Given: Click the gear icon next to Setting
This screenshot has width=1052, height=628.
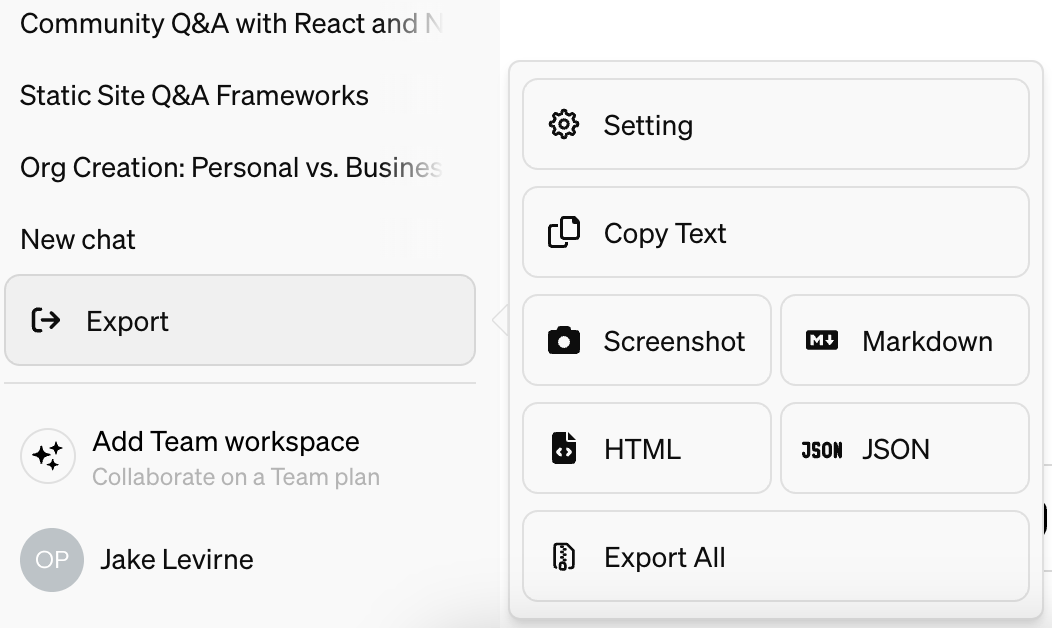Looking at the screenshot, I should [x=564, y=125].
